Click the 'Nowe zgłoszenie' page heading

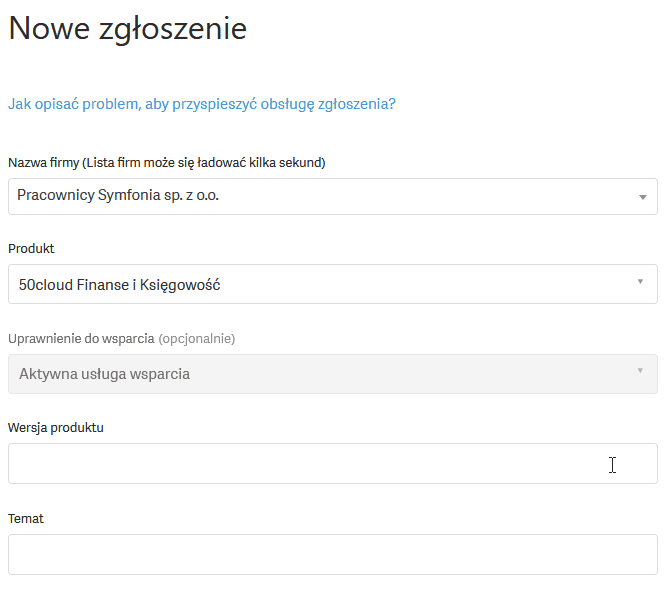128,29
